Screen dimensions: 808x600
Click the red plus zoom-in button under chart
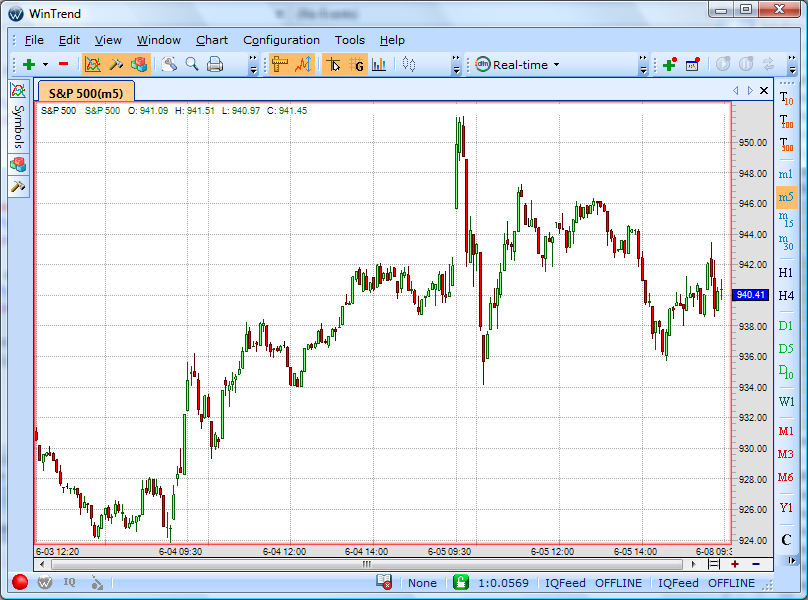pos(735,564)
